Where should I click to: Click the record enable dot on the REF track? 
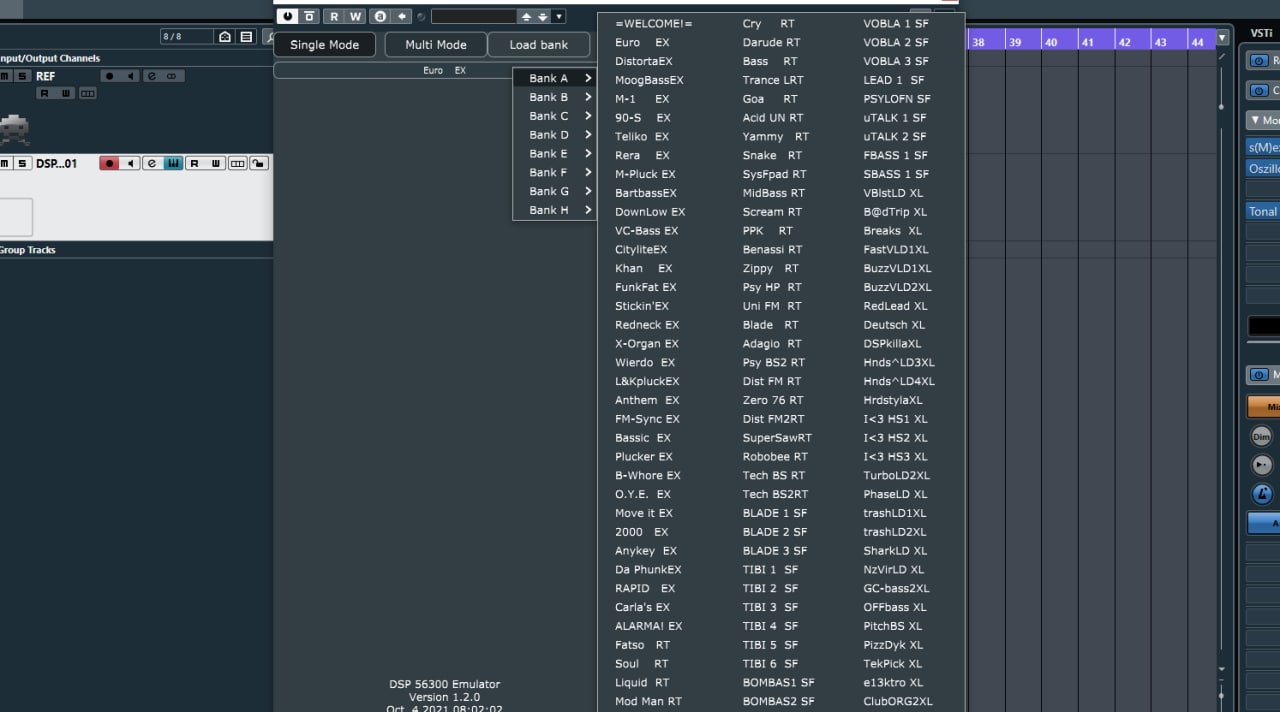[x=110, y=76]
